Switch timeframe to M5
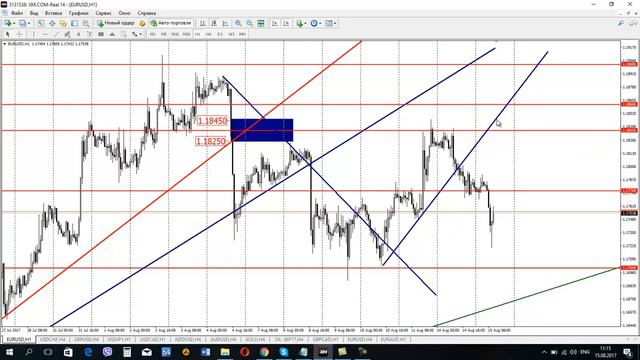This screenshot has height=360, width=640. tap(164, 34)
